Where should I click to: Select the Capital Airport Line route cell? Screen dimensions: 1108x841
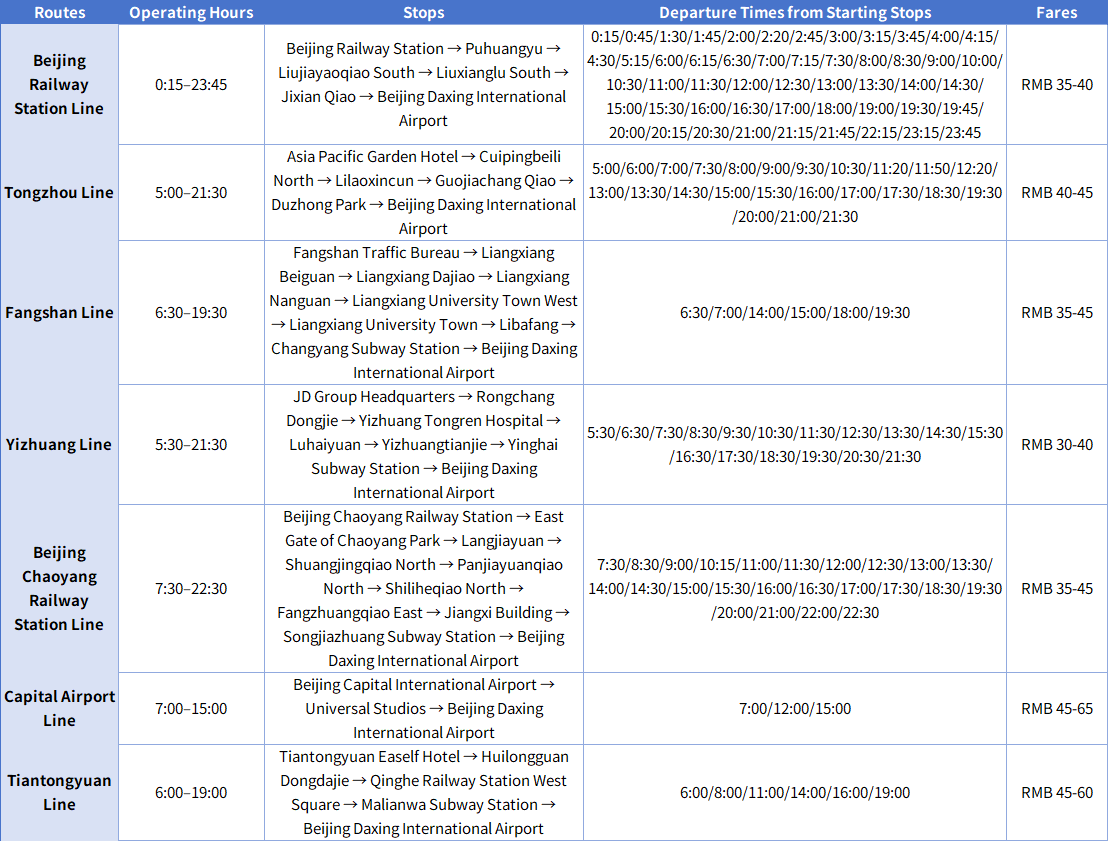[59, 708]
